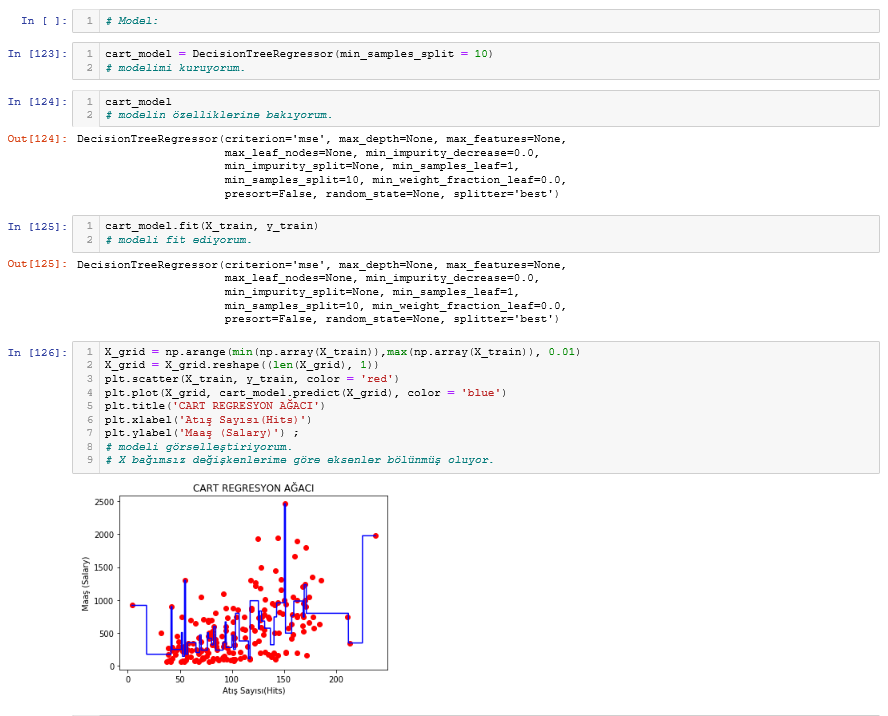Click the chart title 'CART REGRESYON AĞACI'
Viewport: 888px width, 716px height.
pyautogui.click(x=253, y=488)
